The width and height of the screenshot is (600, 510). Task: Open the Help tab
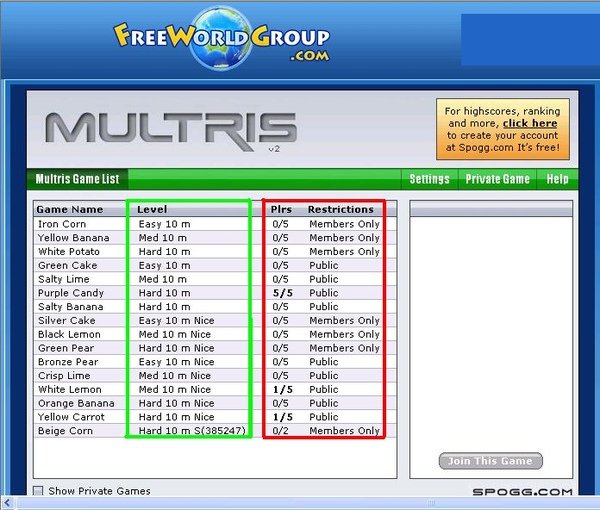[557, 179]
